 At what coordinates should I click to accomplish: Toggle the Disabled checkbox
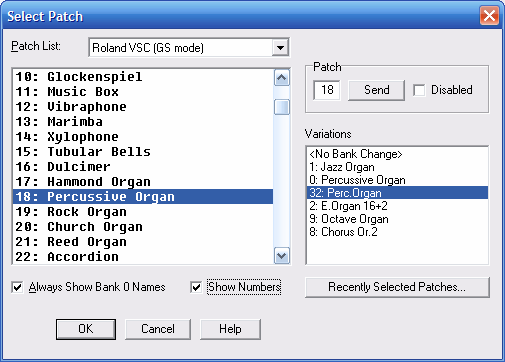(419, 90)
